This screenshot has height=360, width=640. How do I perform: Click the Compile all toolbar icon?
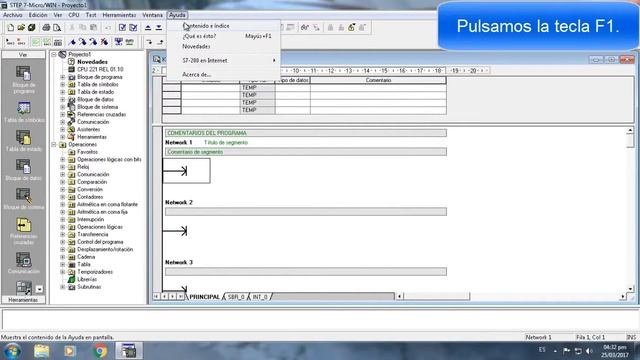click(133, 27)
